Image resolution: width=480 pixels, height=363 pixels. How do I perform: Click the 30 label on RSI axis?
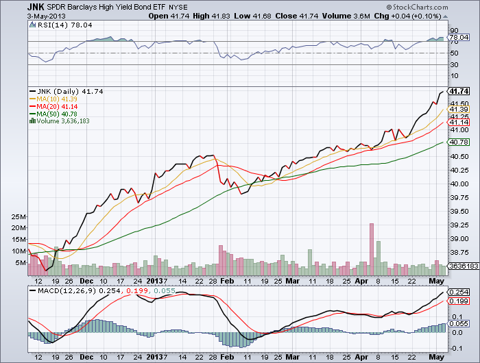454,64
